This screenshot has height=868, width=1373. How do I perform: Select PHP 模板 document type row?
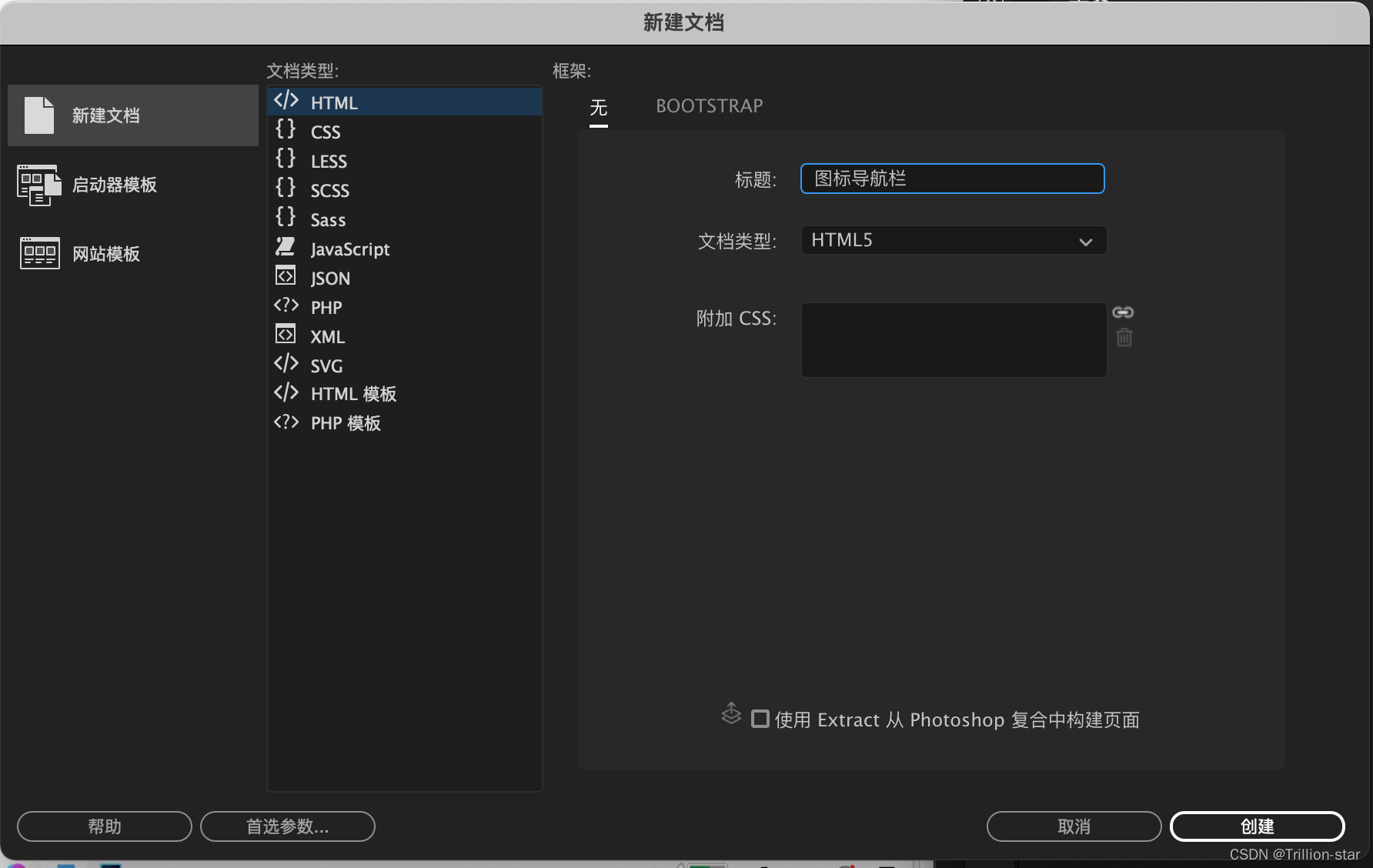[x=405, y=422]
